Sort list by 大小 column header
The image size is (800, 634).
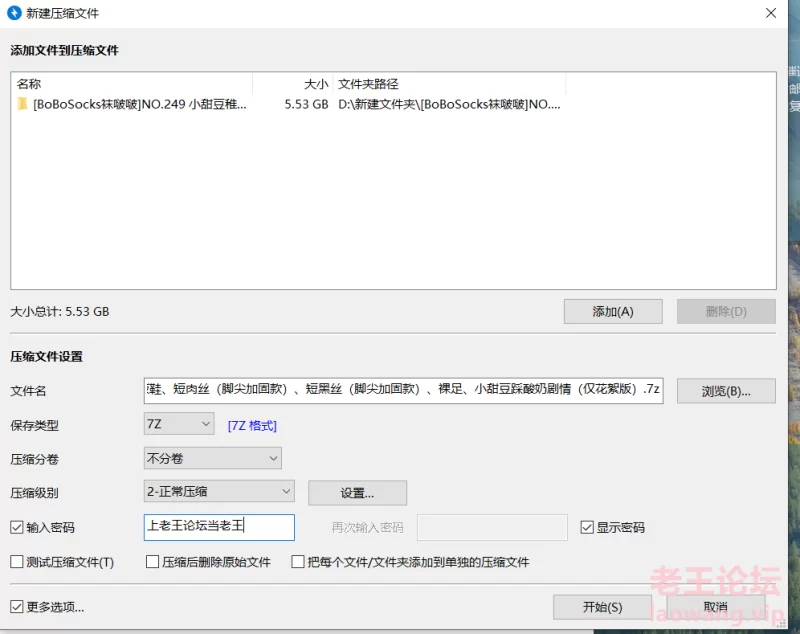tap(292, 84)
